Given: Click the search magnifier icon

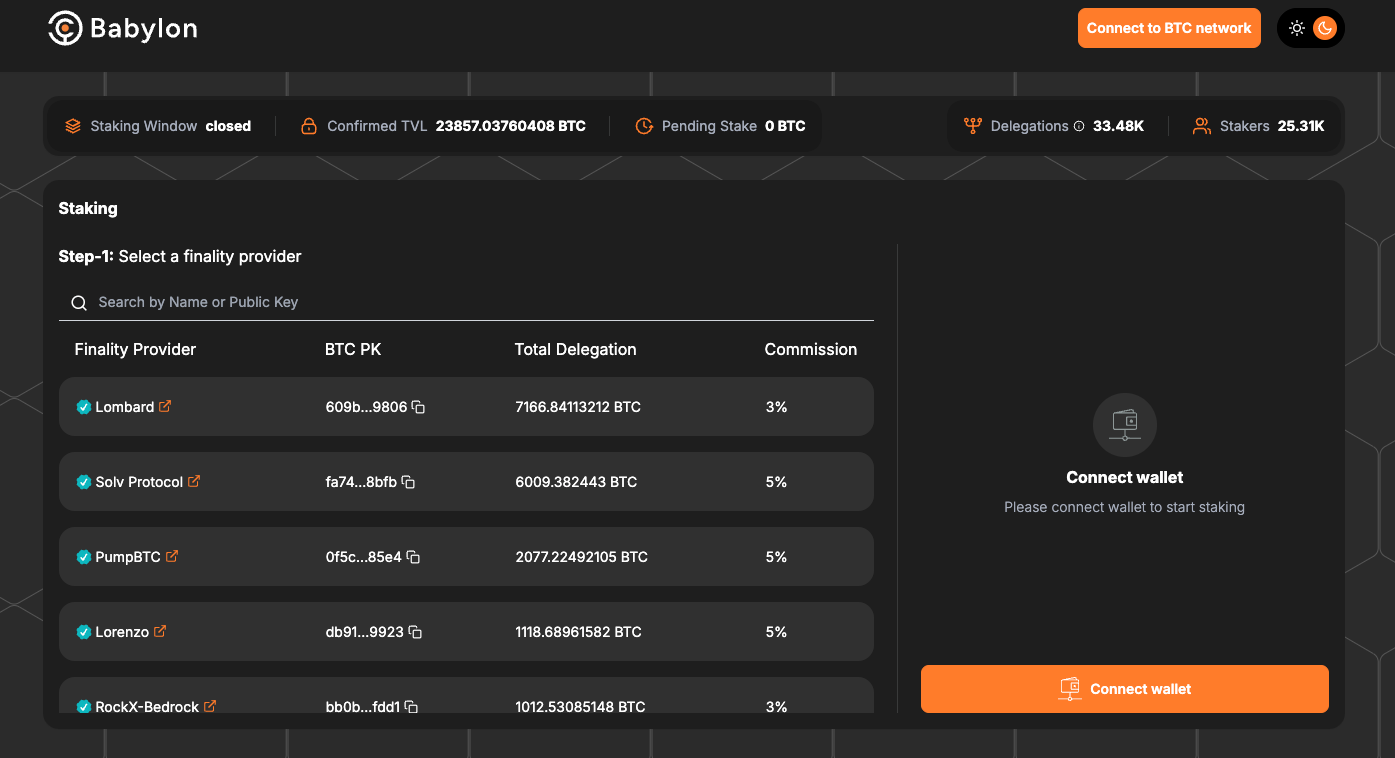Looking at the screenshot, I should (79, 303).
